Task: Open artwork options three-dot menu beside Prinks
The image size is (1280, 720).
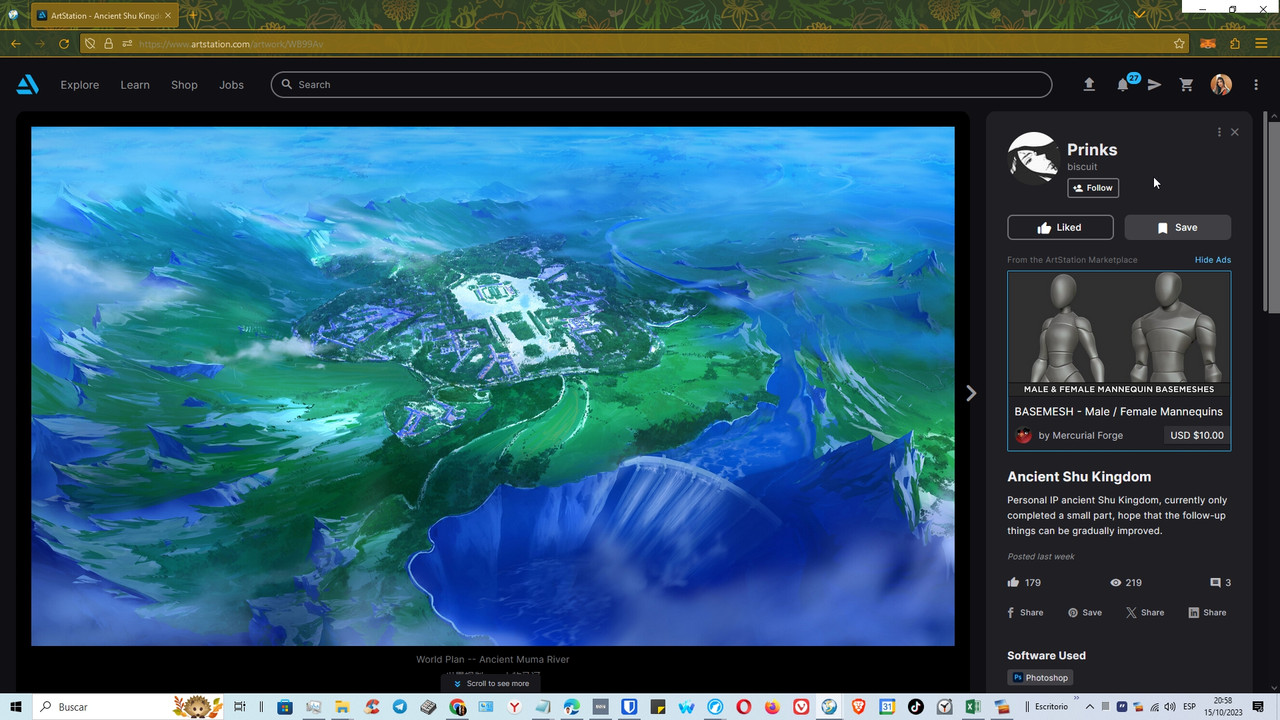Action: pyautogui.click(x=1219, y=132)
